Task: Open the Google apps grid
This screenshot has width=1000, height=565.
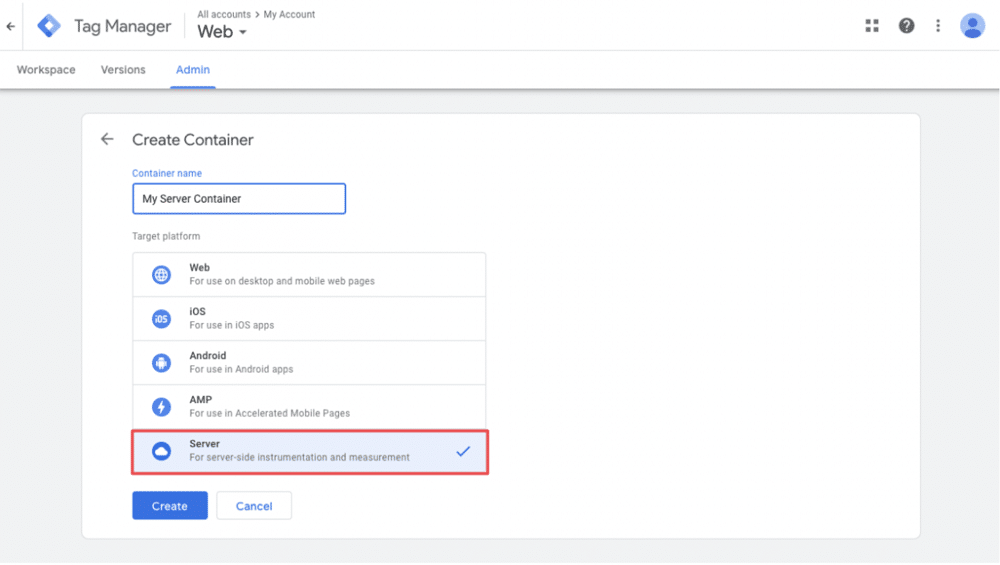Action: (872, 26)
